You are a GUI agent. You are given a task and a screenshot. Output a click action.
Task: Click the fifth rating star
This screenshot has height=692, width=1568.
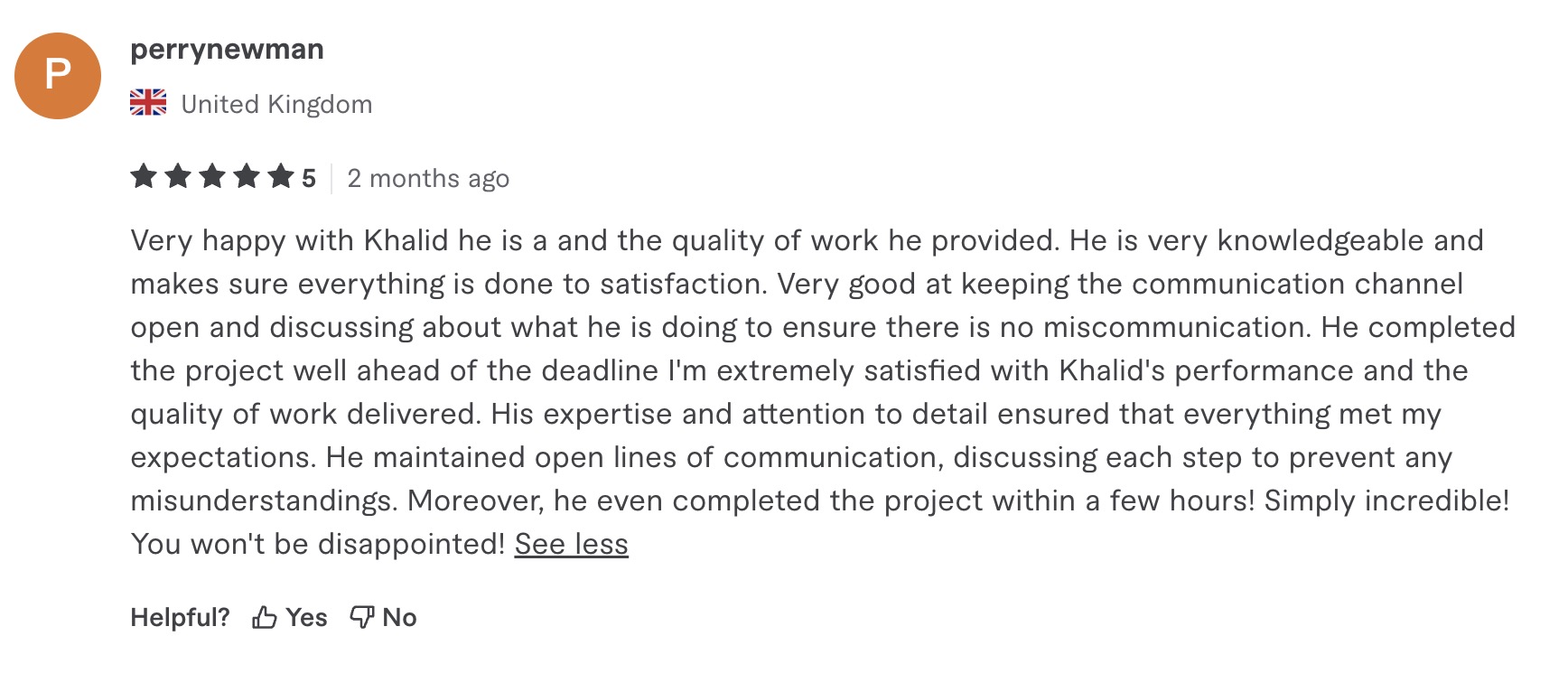(x=281, y=176)
